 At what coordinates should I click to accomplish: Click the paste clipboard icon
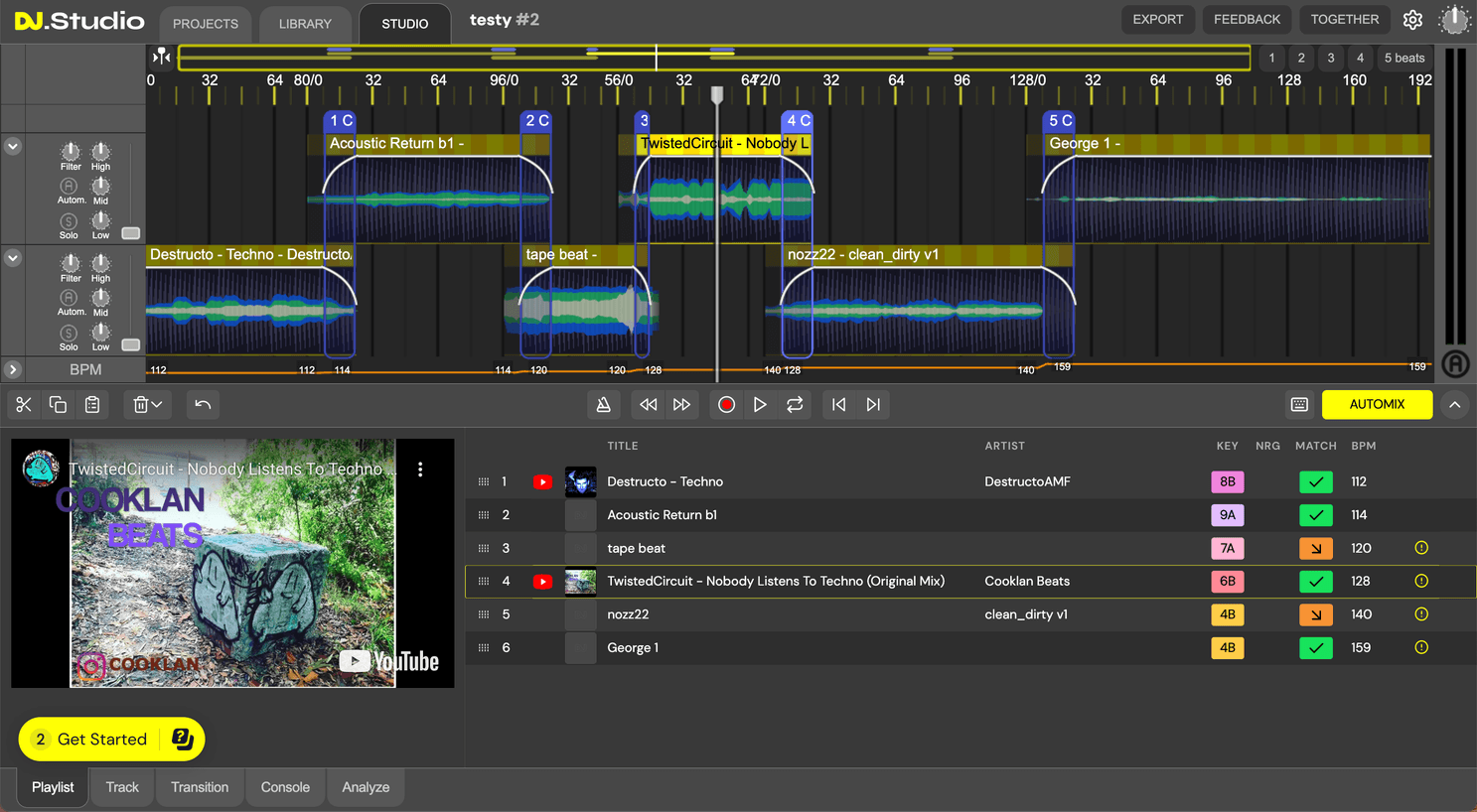(x=92, y=404)
